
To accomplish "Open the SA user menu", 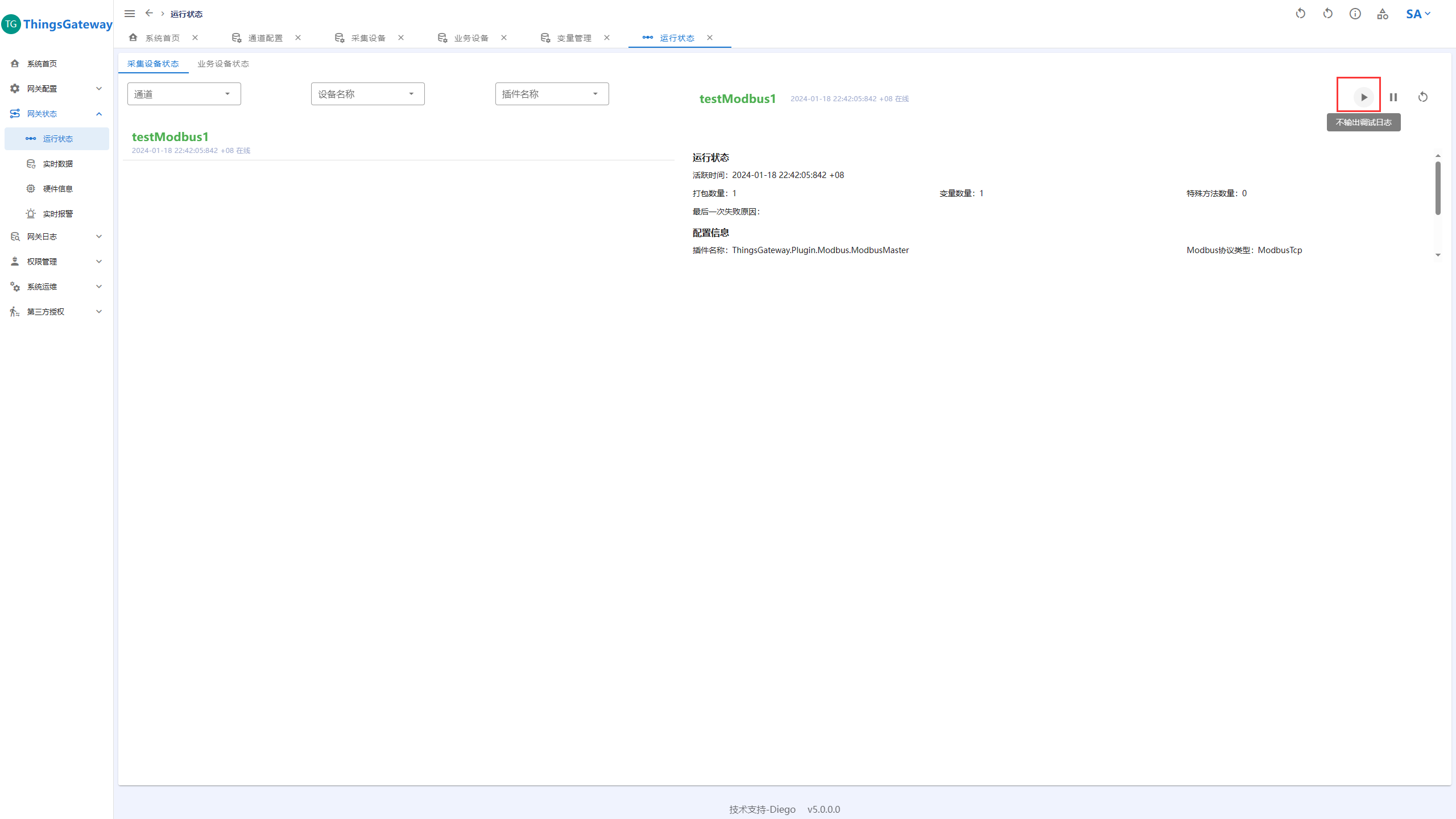I will click(x=1417, y=14).
